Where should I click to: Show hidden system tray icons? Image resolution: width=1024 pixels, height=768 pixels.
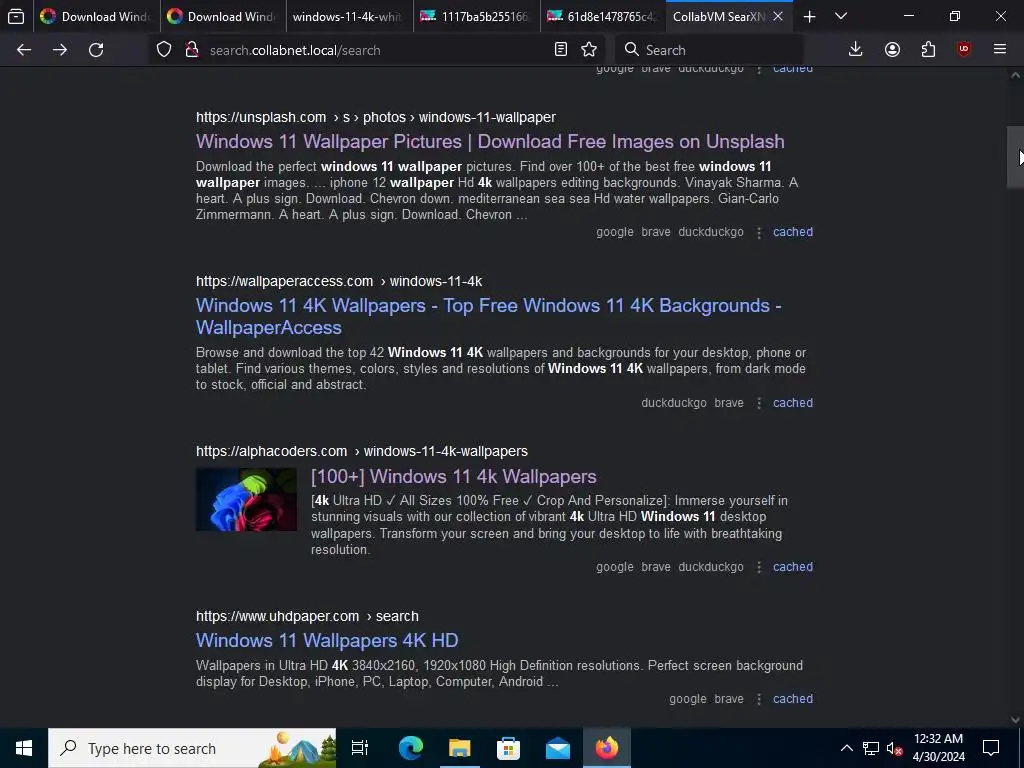[x=846, y=748]
